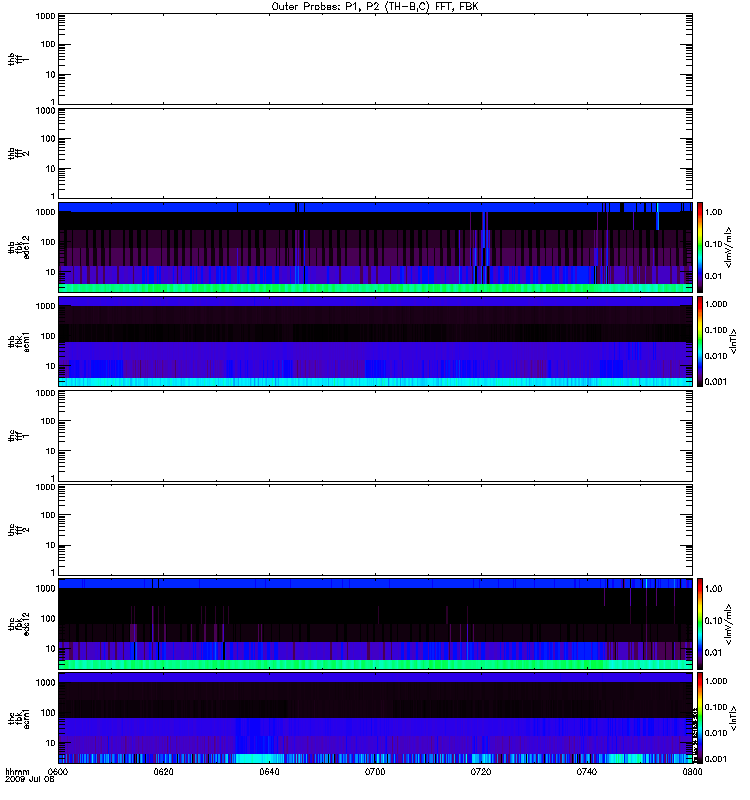Viewport: 750px width, 800px height.
Task: Click the <|mV/m|> unit label beside thb edc12
Action: [x=729, y=247]
